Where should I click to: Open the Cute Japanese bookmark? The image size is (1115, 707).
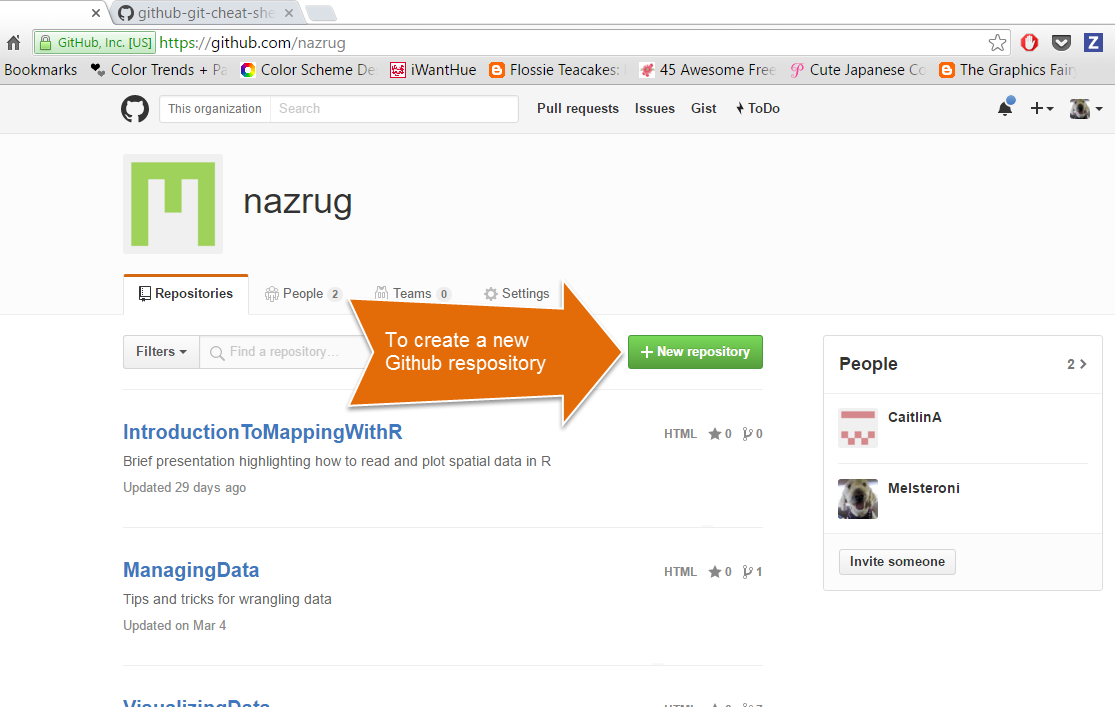coord(858,70)
